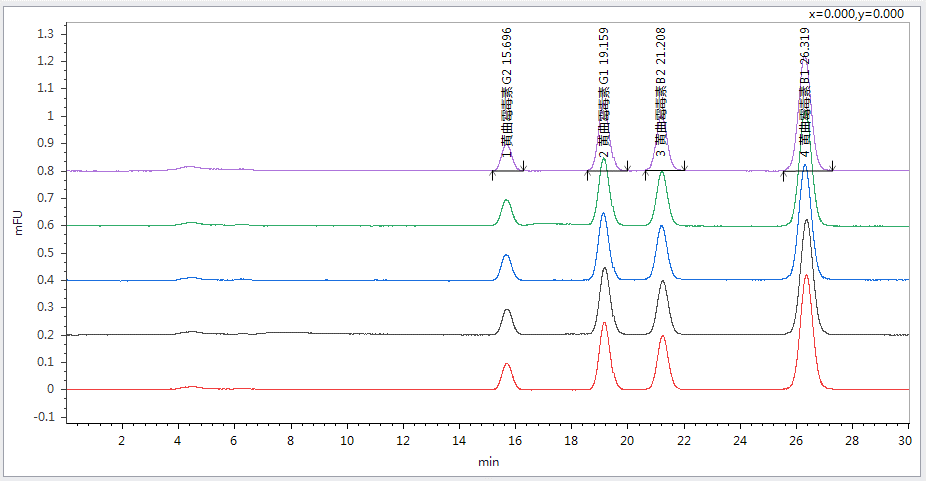This screenshot has width=926, height=481.
Task: Click the mFU y-axis label
Action: (16, 221)
